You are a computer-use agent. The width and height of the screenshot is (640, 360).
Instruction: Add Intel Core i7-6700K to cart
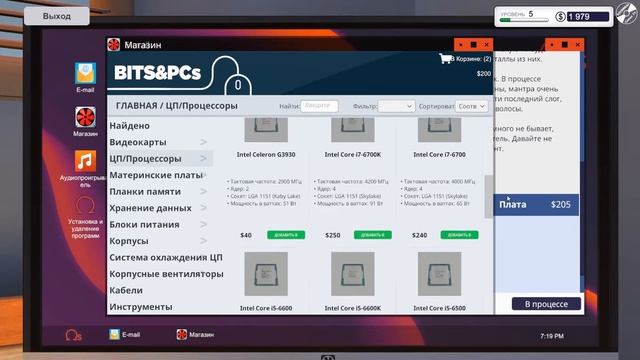pyautogui.click(x=373, y=235)
